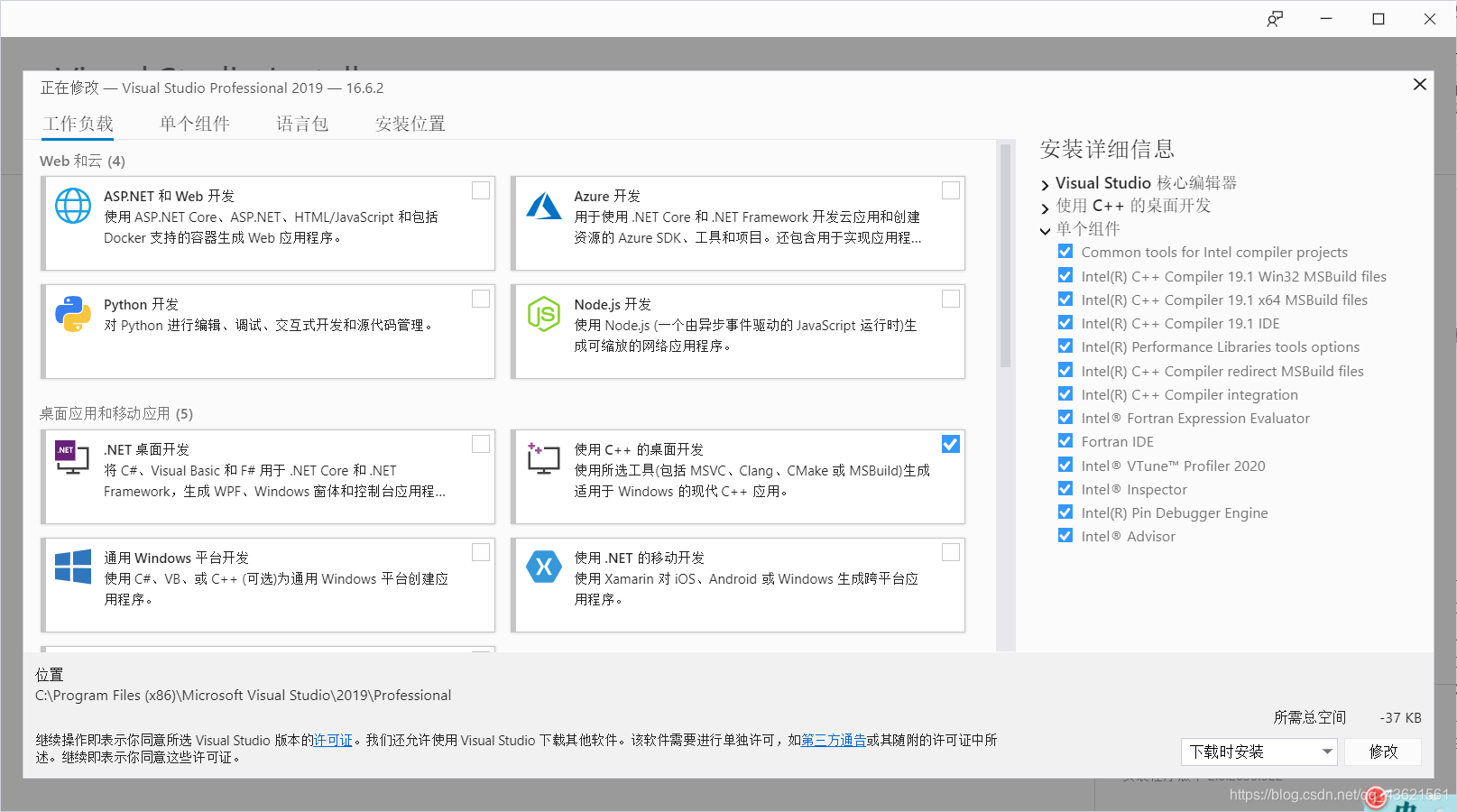The height and width of the screenshot is (812, 1457).
Task: Maximize the Visual Studio Installer window
Action: [x=1379, y=19]
